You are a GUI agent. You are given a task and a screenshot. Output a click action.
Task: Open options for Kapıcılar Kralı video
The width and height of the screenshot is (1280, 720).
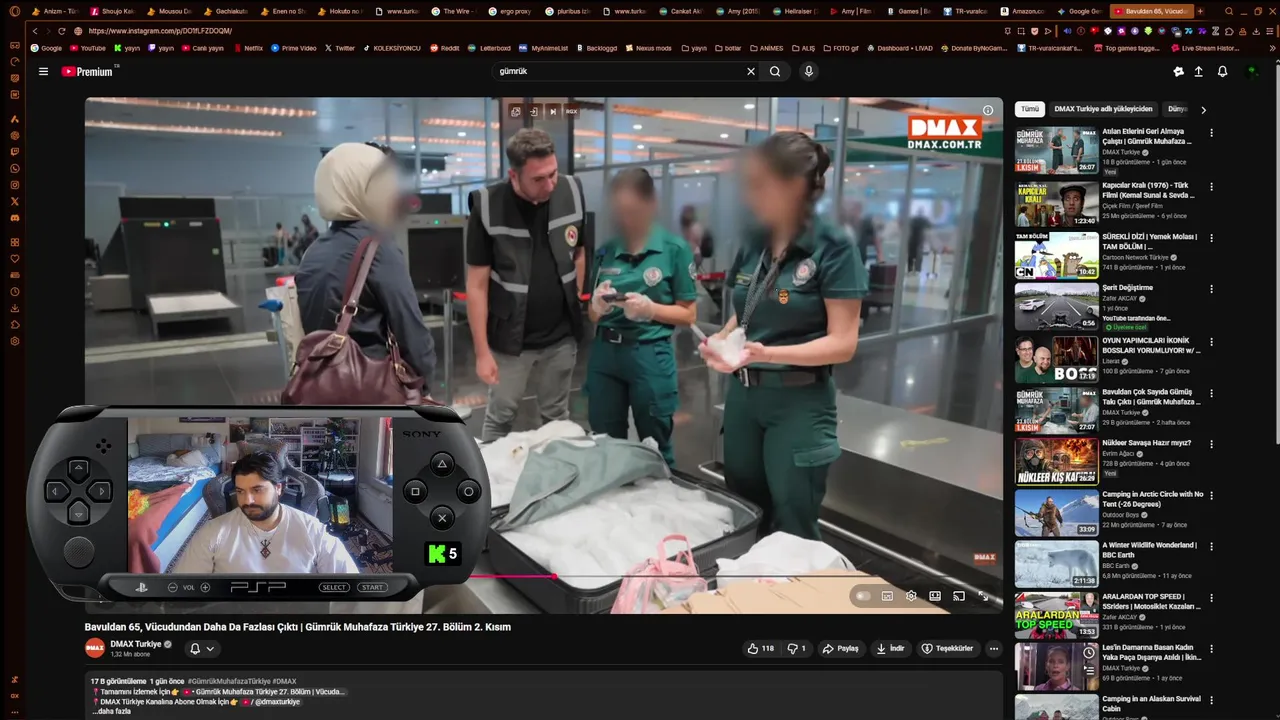click(x=1211, y=187)
